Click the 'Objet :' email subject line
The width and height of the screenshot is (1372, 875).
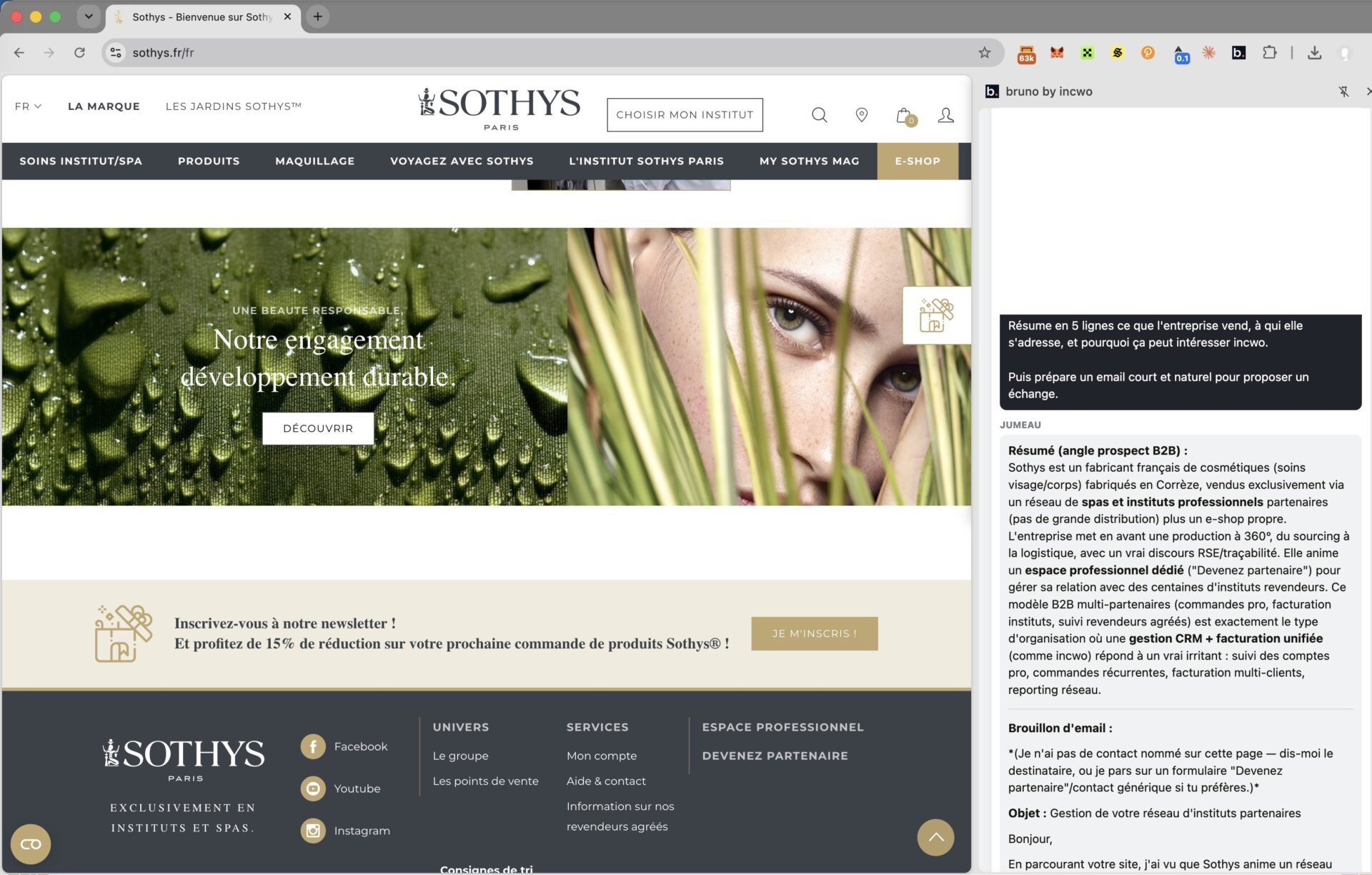(1154, 814)
